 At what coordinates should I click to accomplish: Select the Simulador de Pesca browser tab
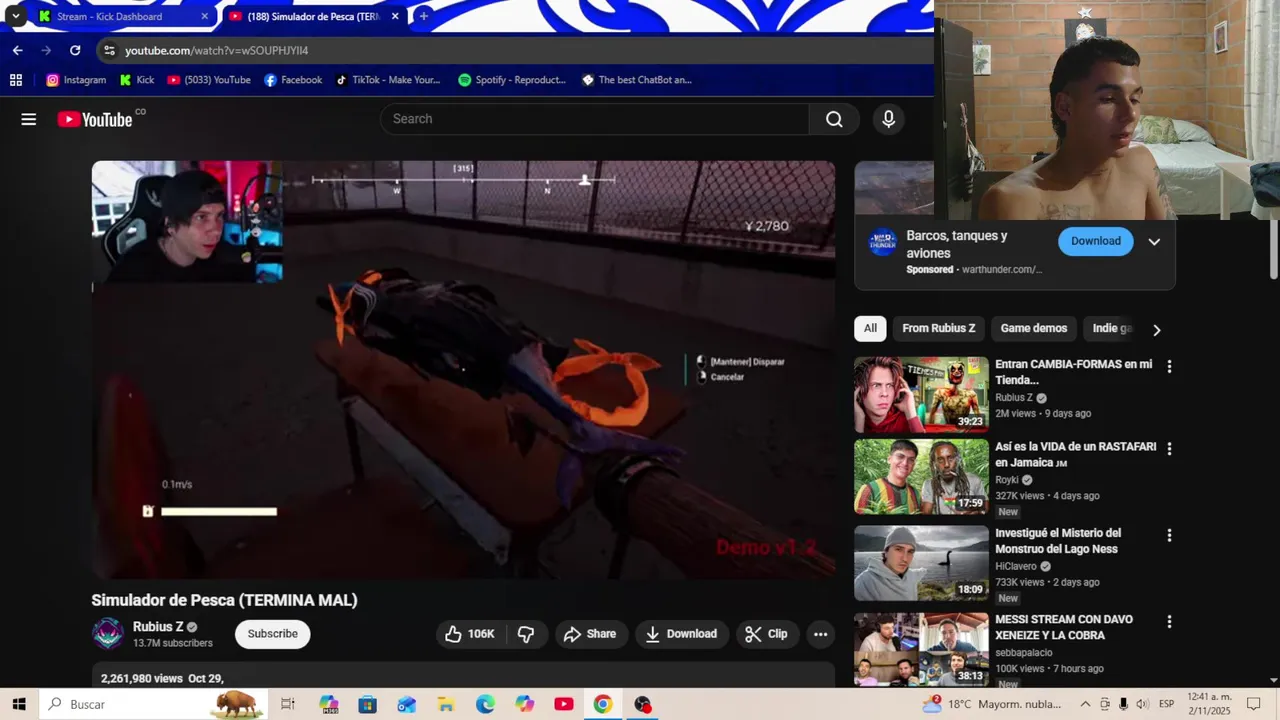[x=314, y=16]
